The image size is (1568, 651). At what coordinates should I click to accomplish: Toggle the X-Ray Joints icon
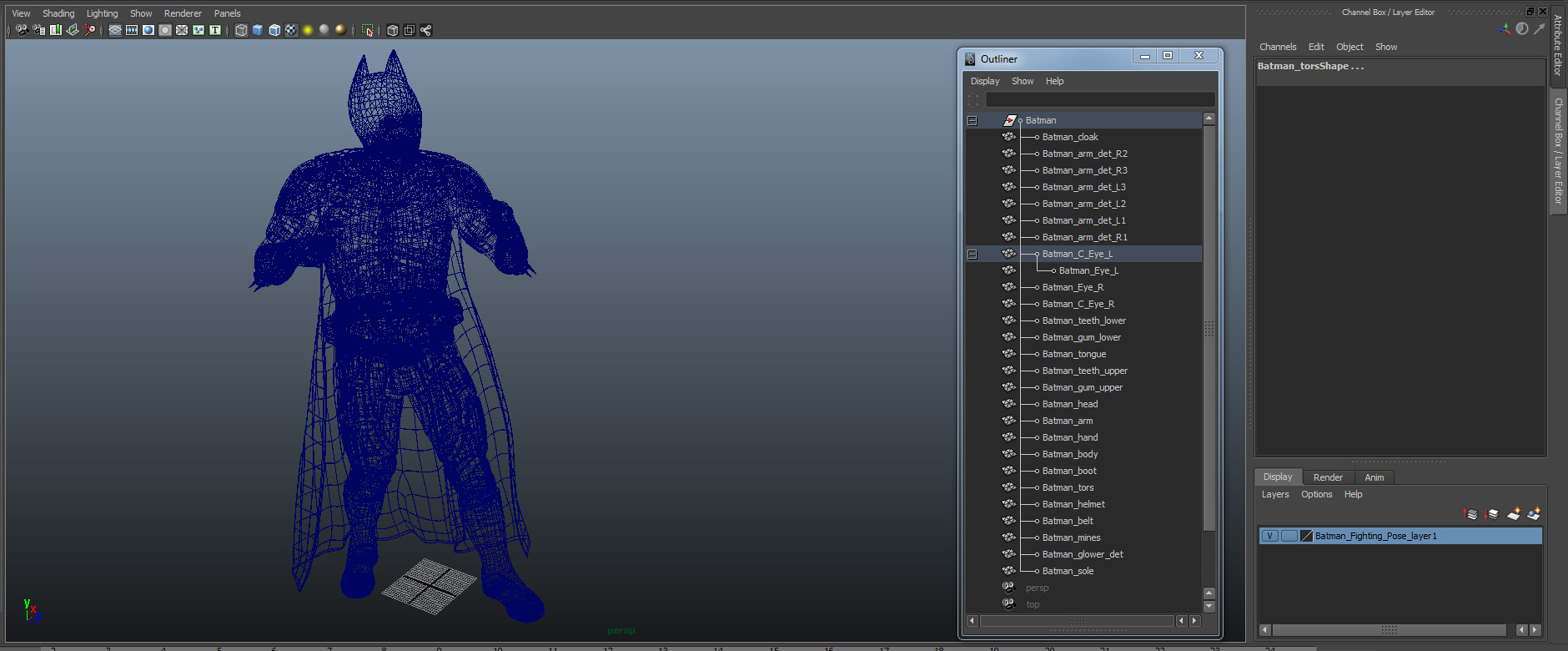pos(426,30)
